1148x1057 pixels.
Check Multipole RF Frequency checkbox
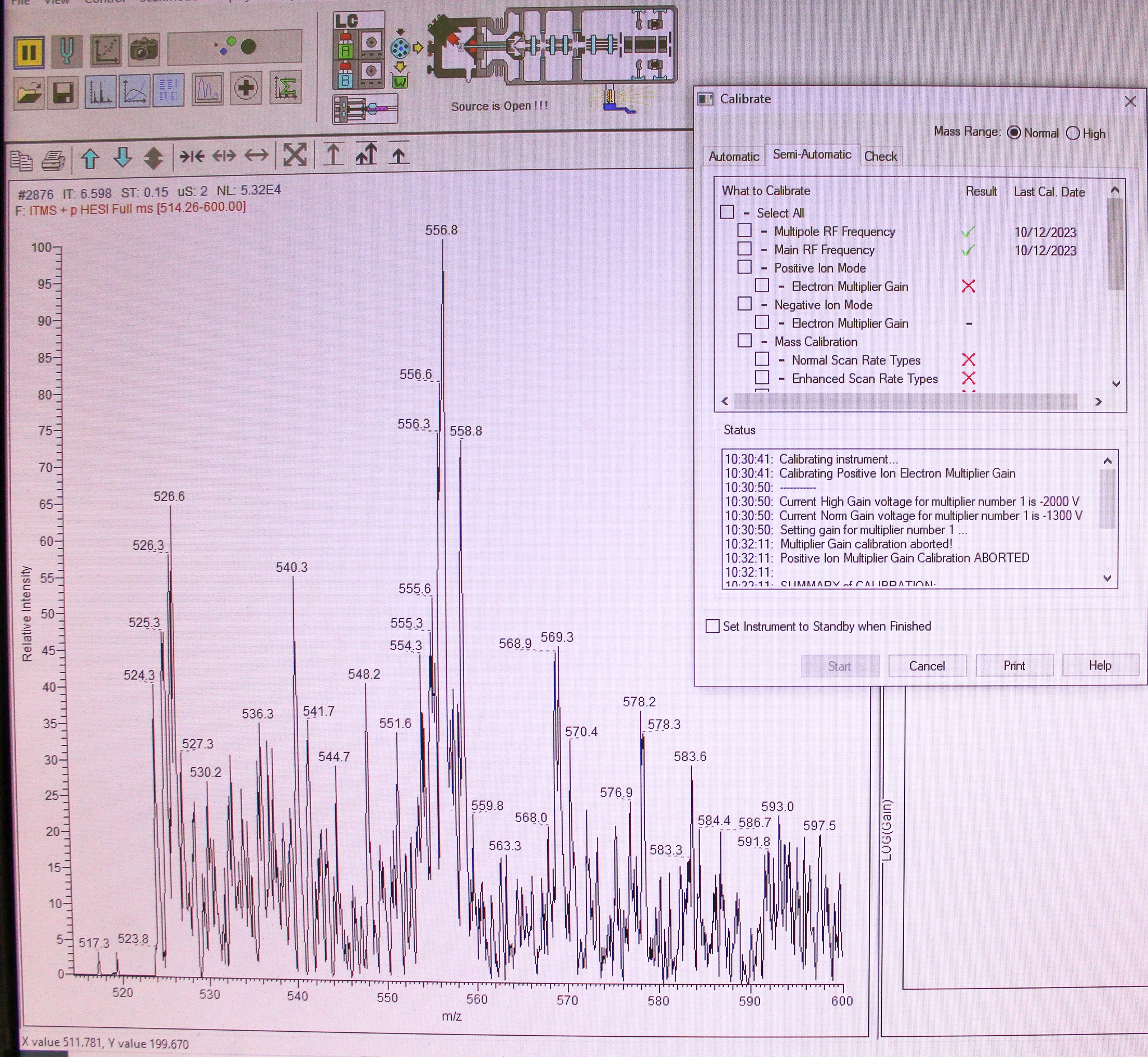point(744,230)
